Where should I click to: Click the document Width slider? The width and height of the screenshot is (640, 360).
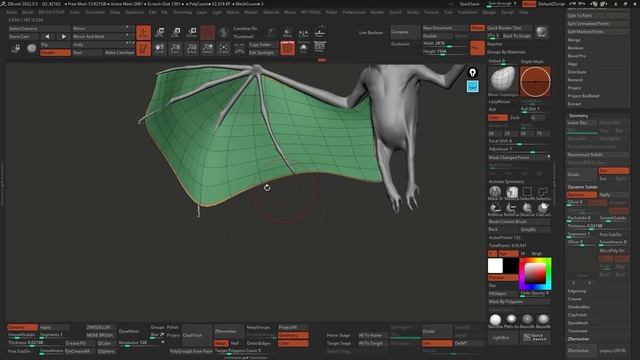pos(445,44)
